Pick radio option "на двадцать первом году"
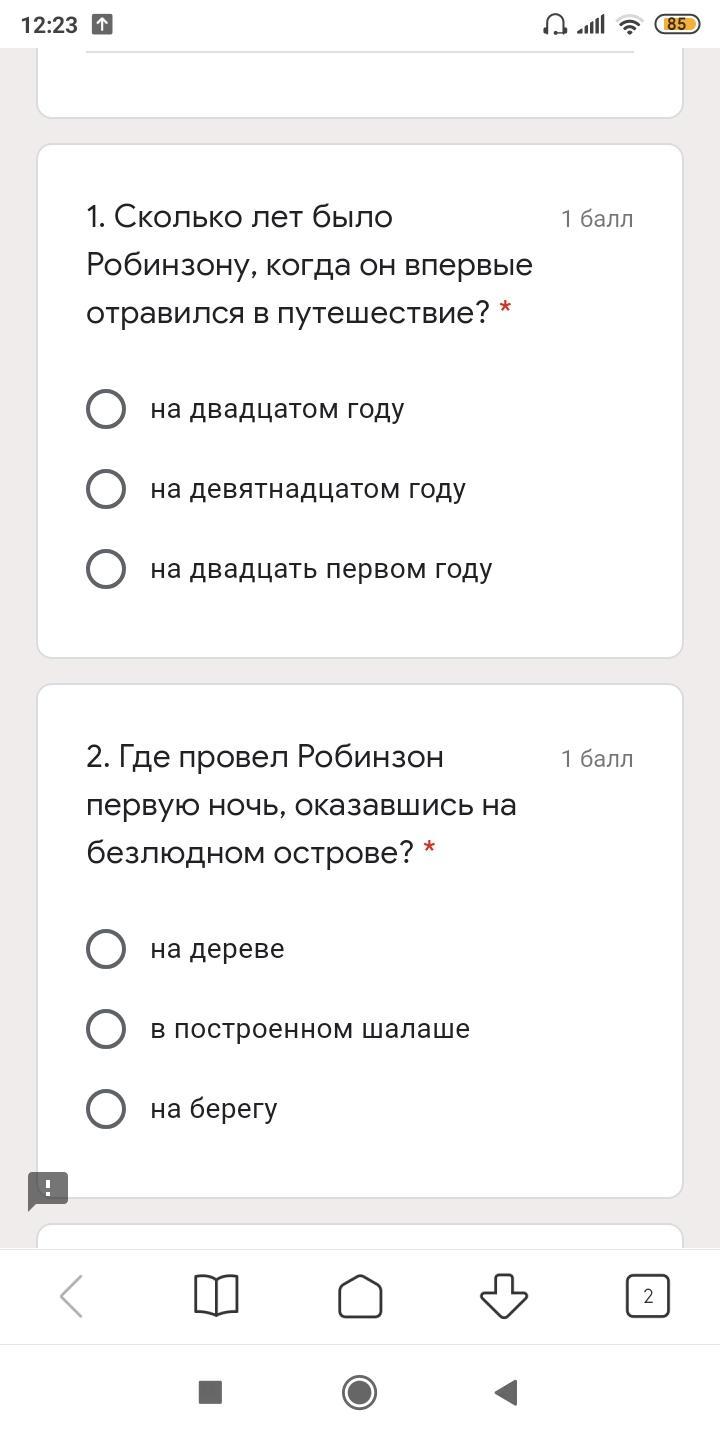This screenshot has width=720, height=1440. click(x=106, y=569)
